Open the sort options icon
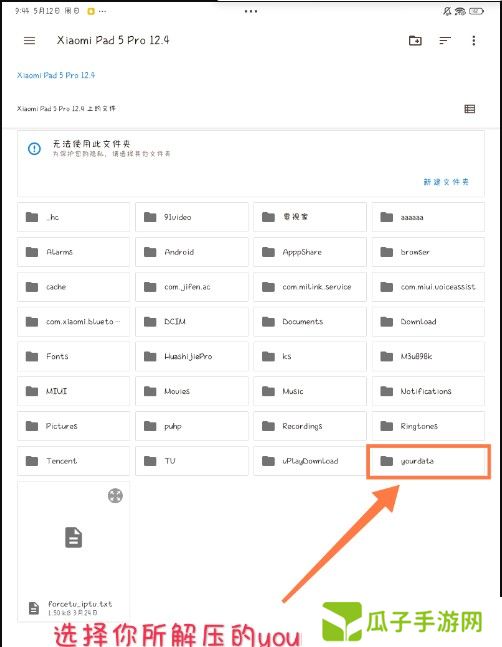 (x=445, y=40)
